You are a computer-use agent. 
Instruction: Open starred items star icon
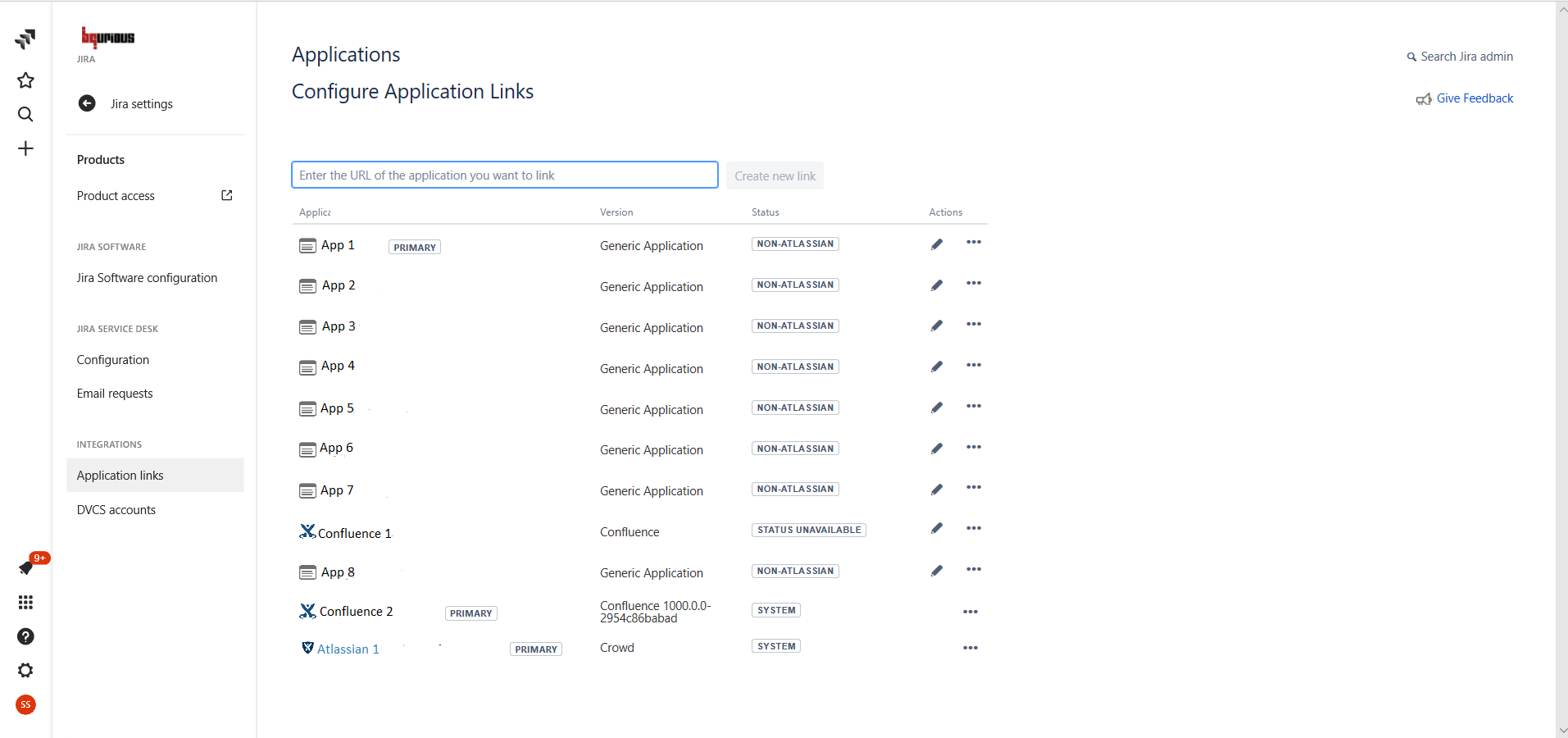click(25, 80)
